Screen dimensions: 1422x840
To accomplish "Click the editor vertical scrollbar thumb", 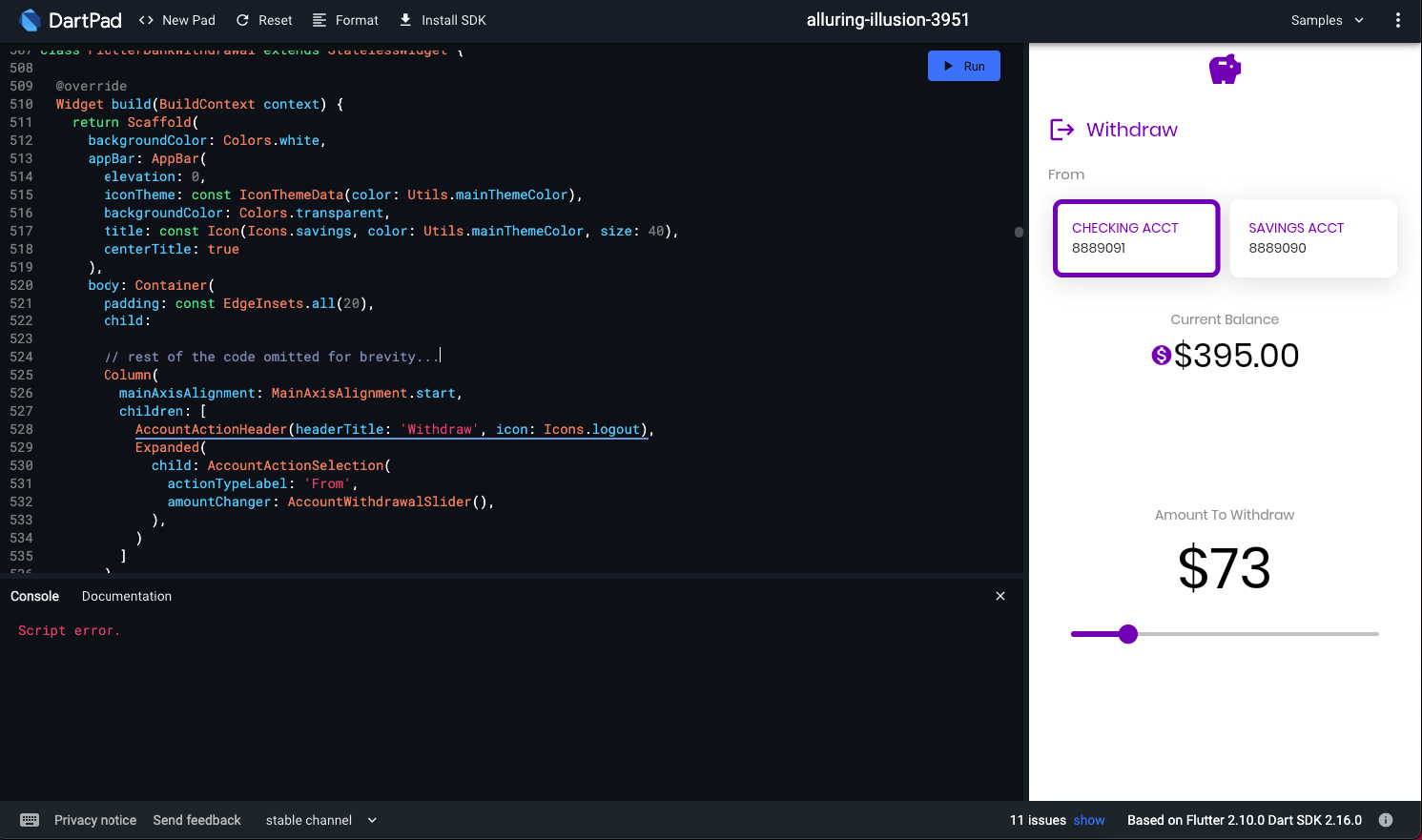I will 1019,232.
